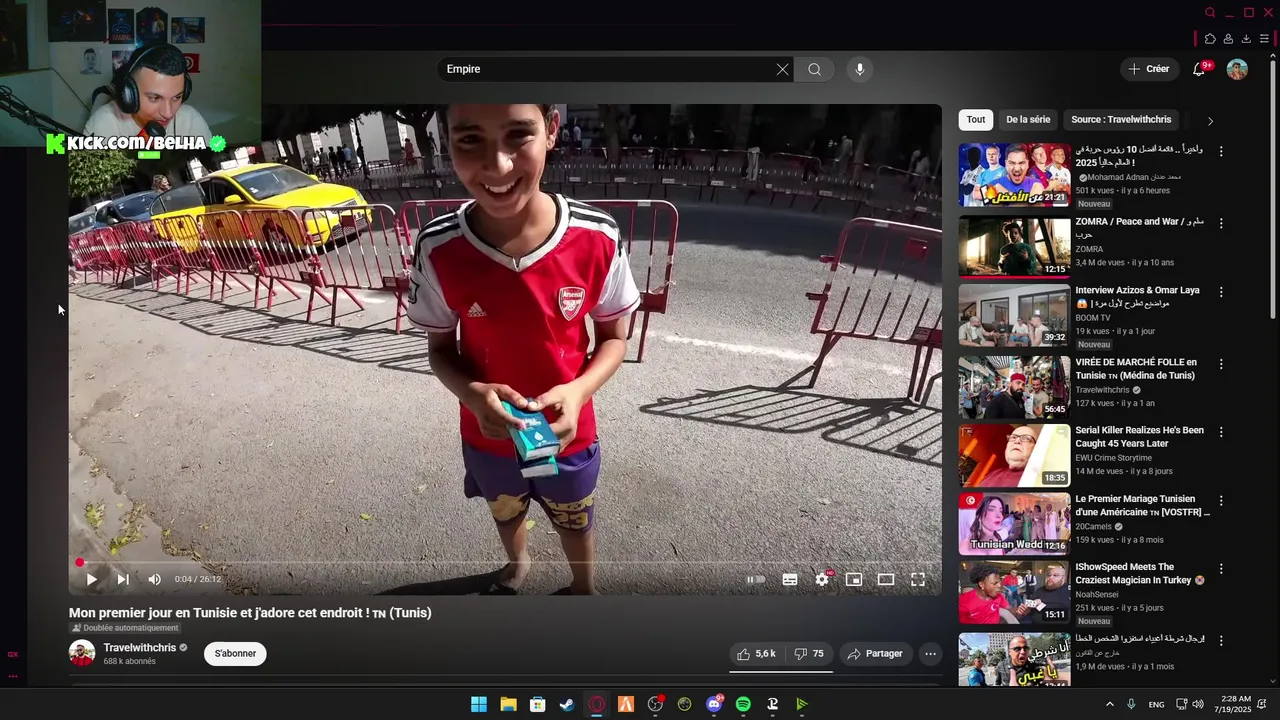Switch to miniplayer mode
Screen dimensions: 1280x720
854,579
